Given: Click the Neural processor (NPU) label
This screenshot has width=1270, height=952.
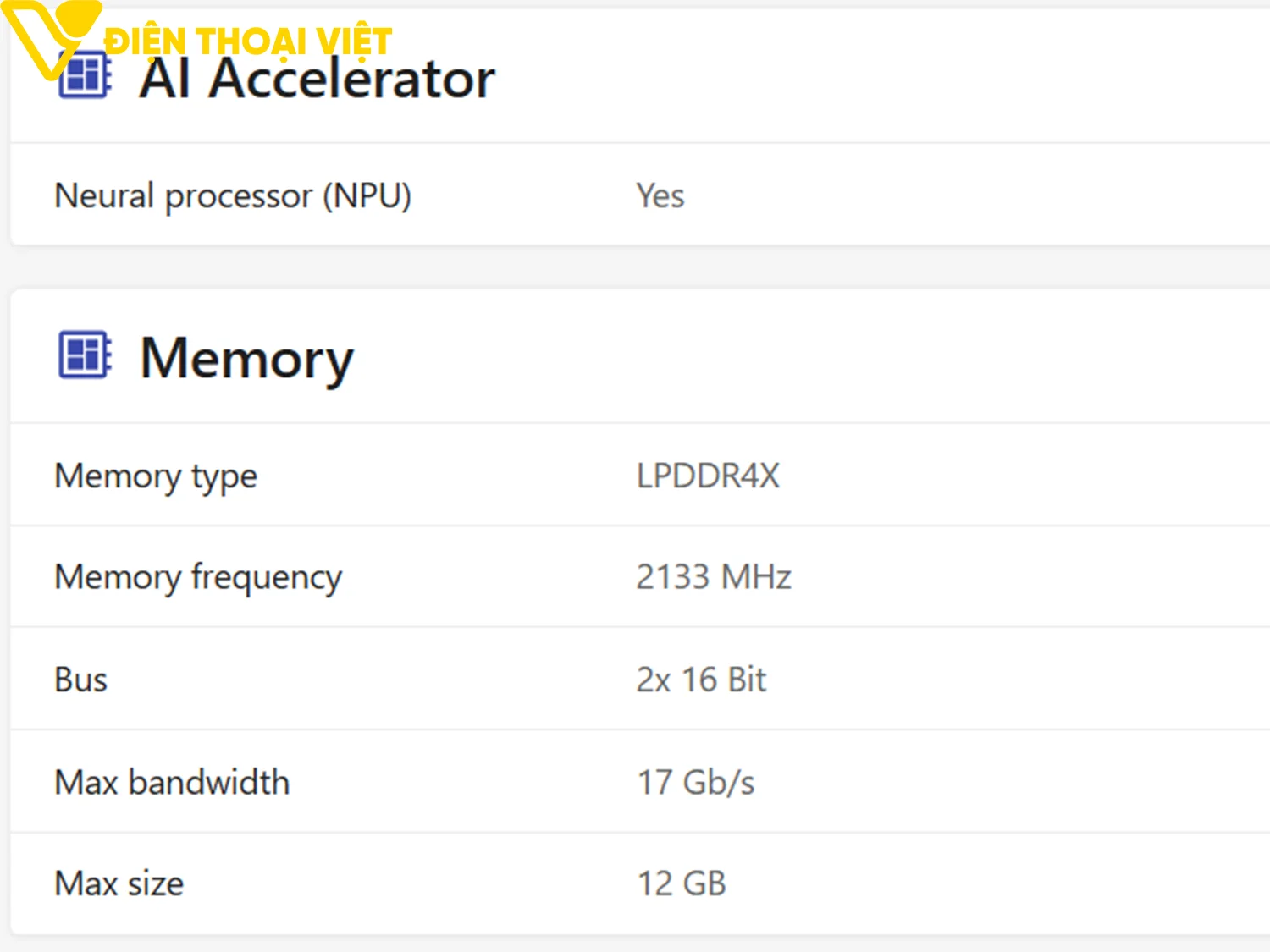Looking at the screenshot, I should [233, 196].
